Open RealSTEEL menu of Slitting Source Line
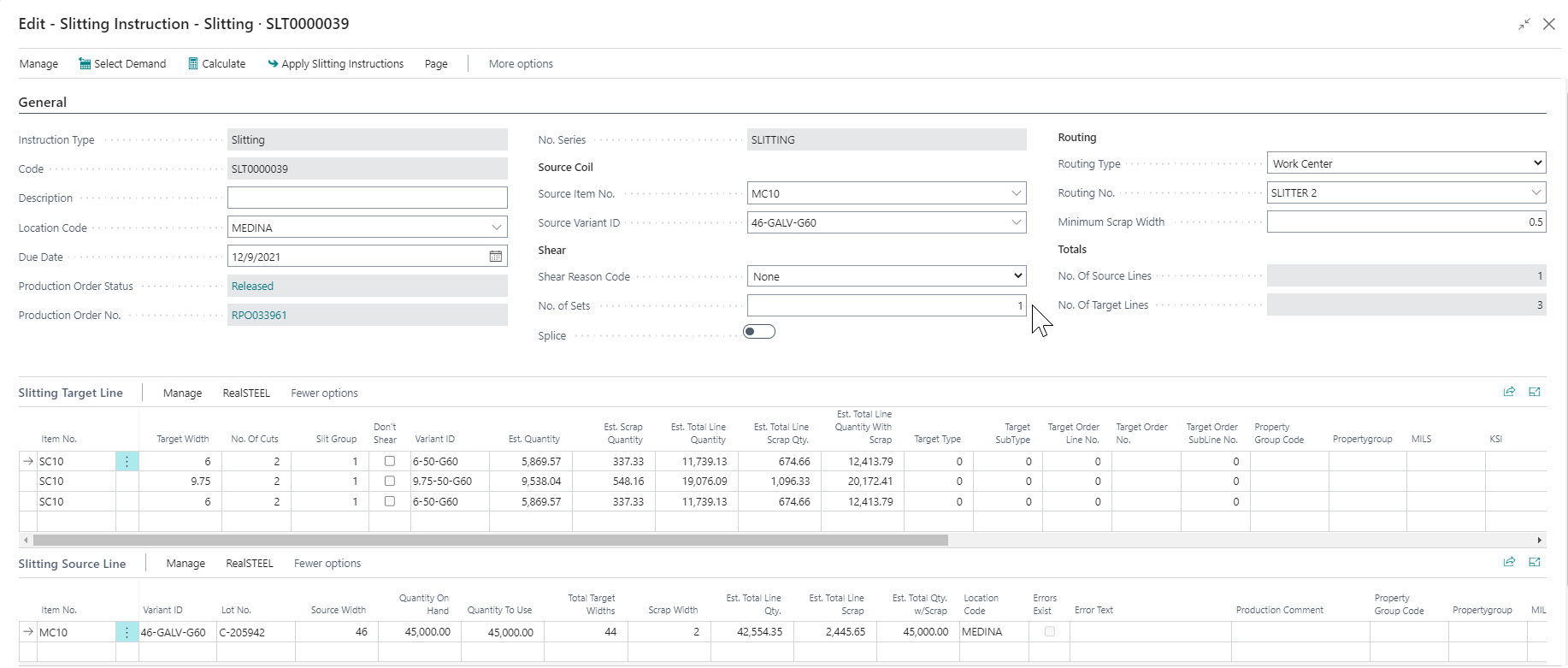 point(250,563)
